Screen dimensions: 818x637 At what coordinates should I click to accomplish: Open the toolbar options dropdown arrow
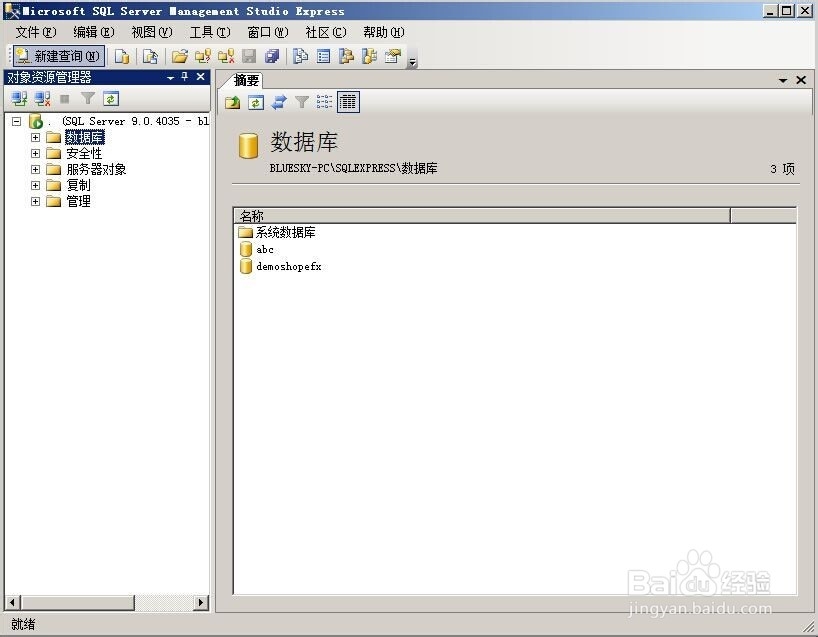coord(412,62)
